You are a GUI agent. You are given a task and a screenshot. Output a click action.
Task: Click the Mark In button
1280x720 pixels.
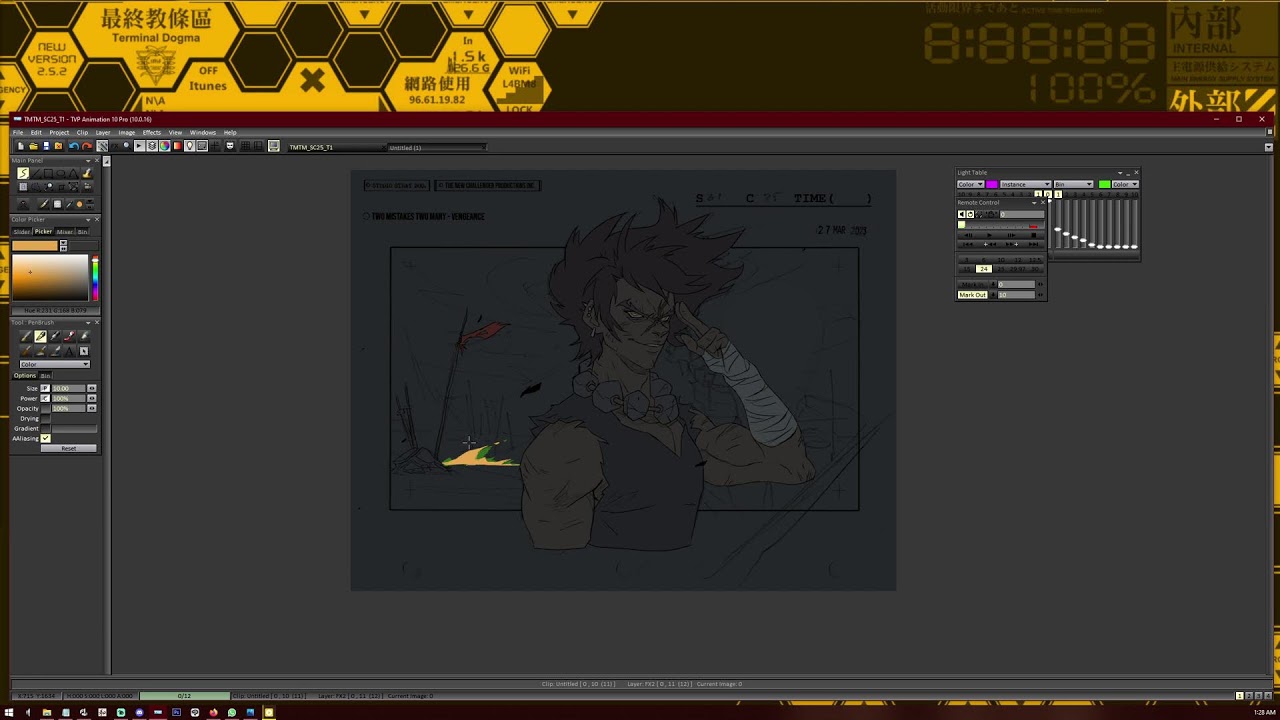(x=972, y=284)
